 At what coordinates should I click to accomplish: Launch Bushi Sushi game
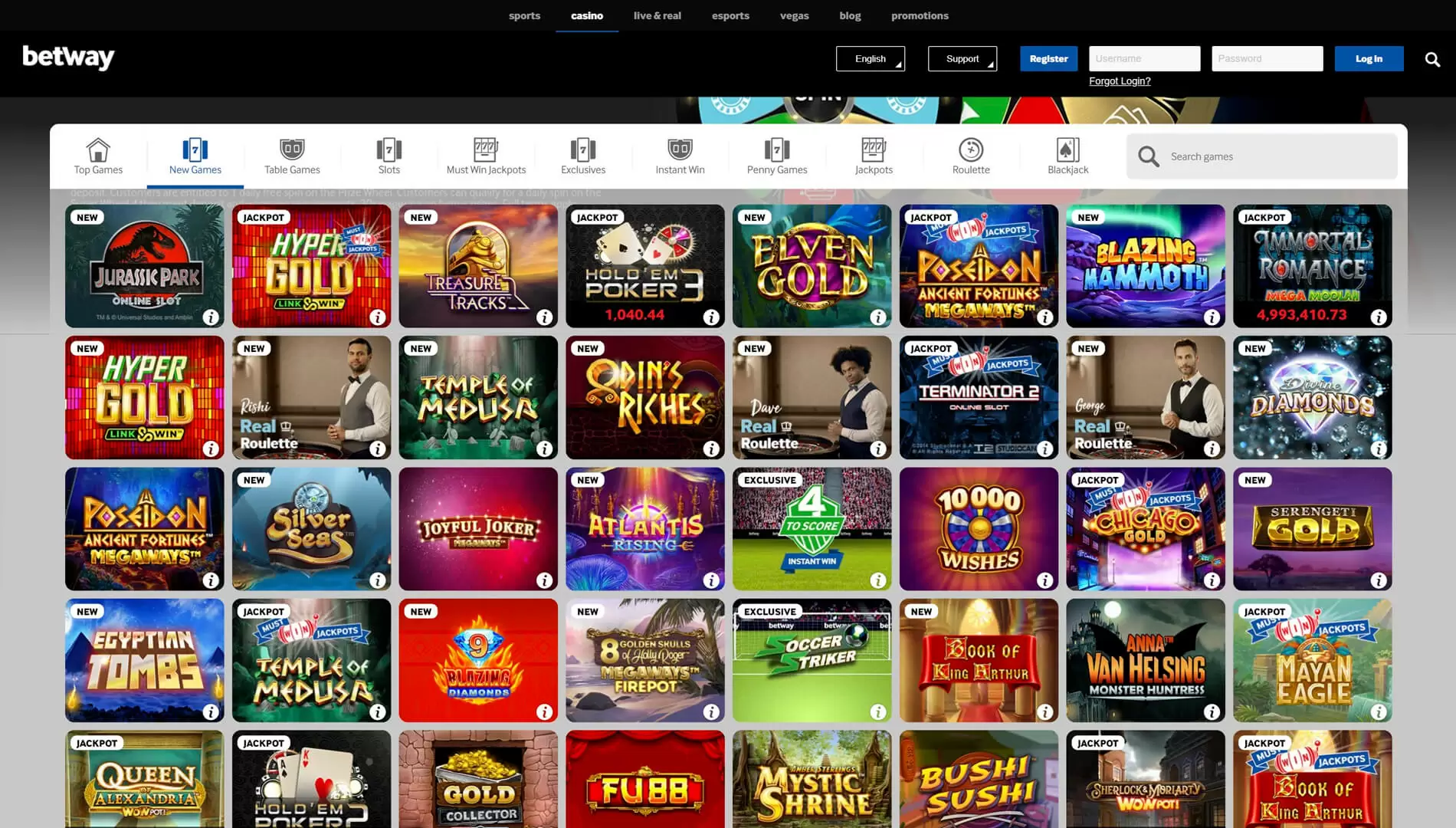[979, 779]
